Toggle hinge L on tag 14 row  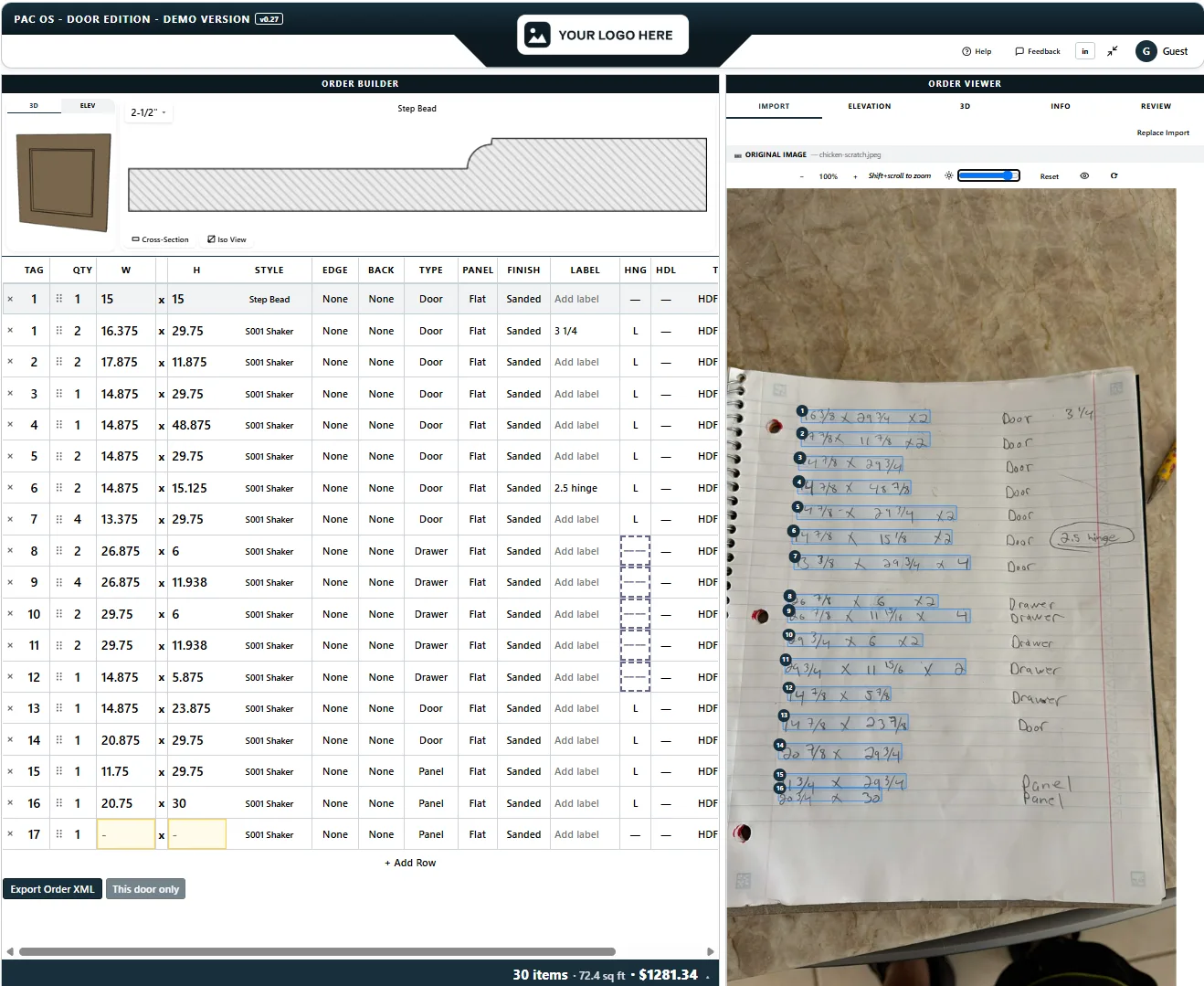click(635, 740)
